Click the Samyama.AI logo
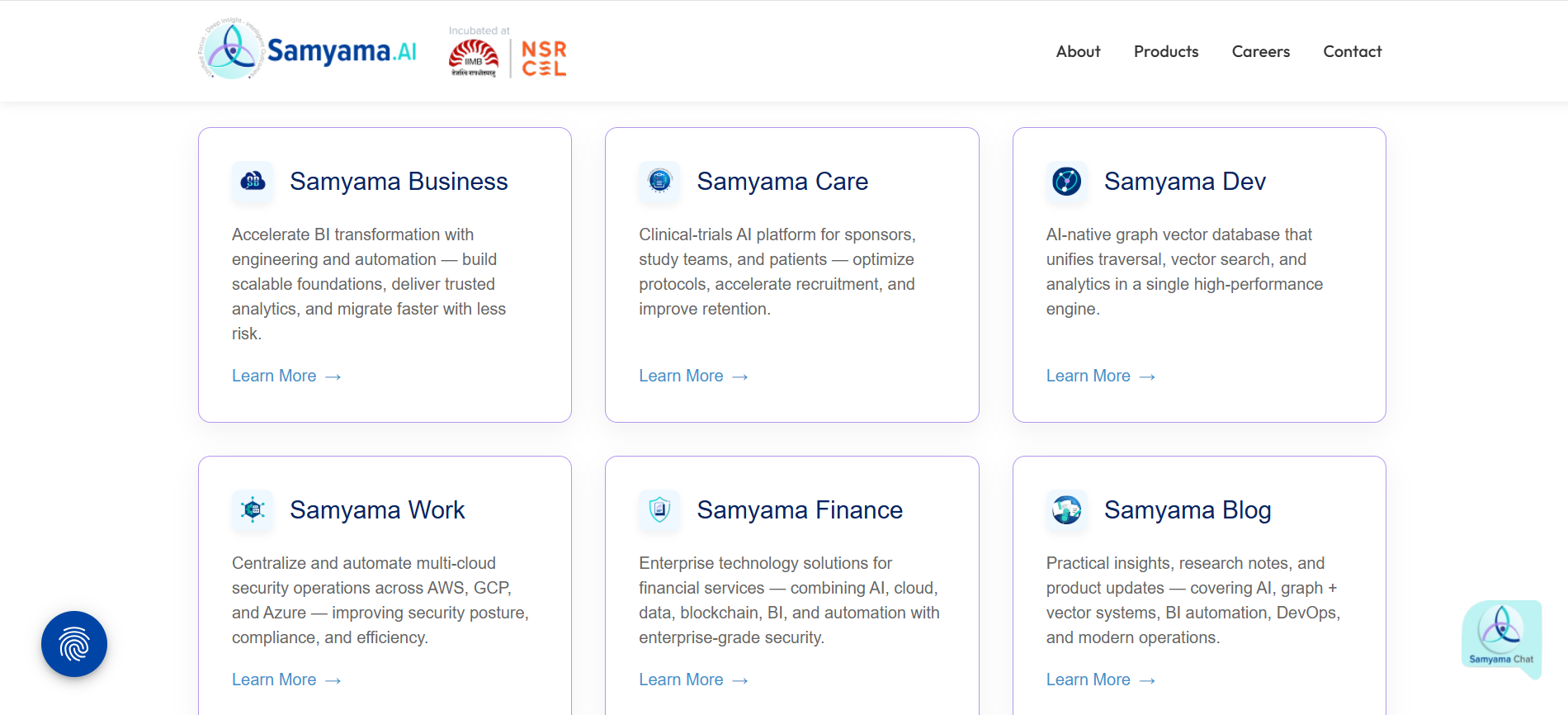The image size is (1568, 715). [x=308, y=50]
